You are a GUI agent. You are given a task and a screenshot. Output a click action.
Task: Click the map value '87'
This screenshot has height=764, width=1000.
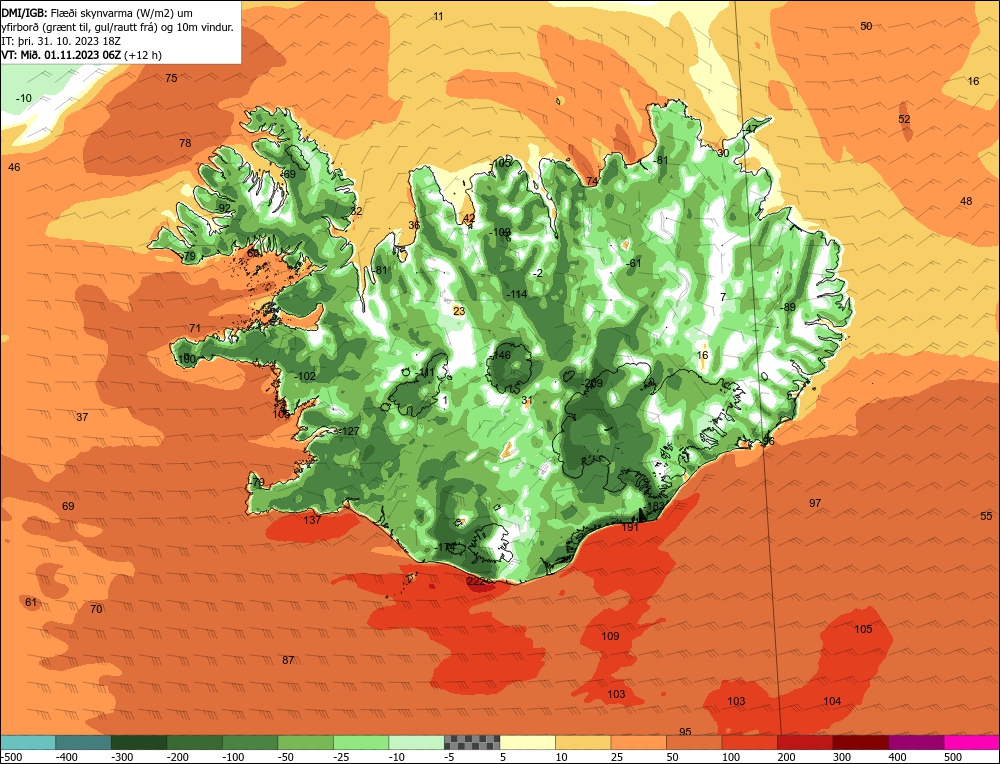288,660
